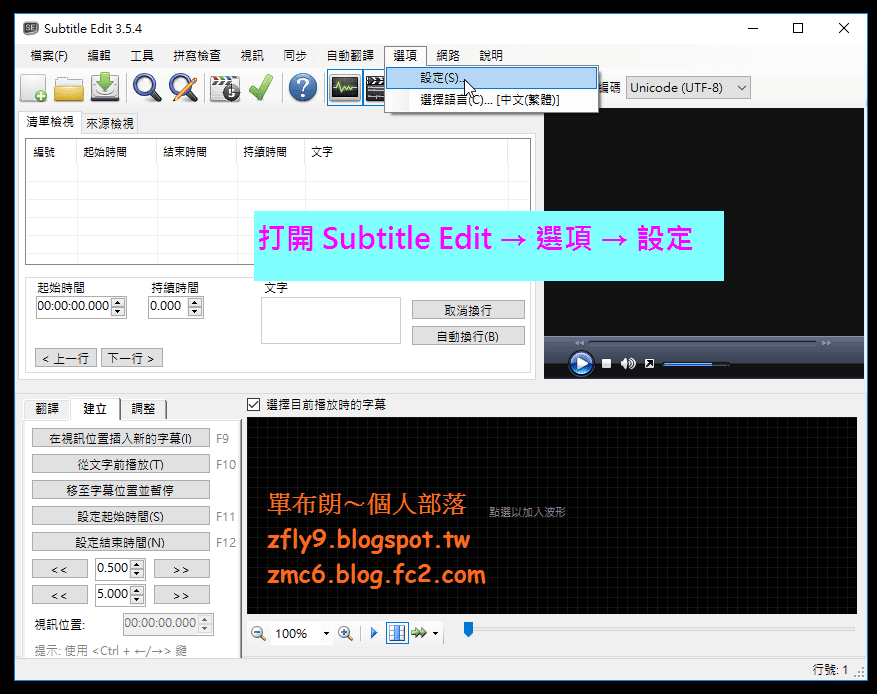Play the video in the player
Screen dimensions: 877x694
point(581,363)
